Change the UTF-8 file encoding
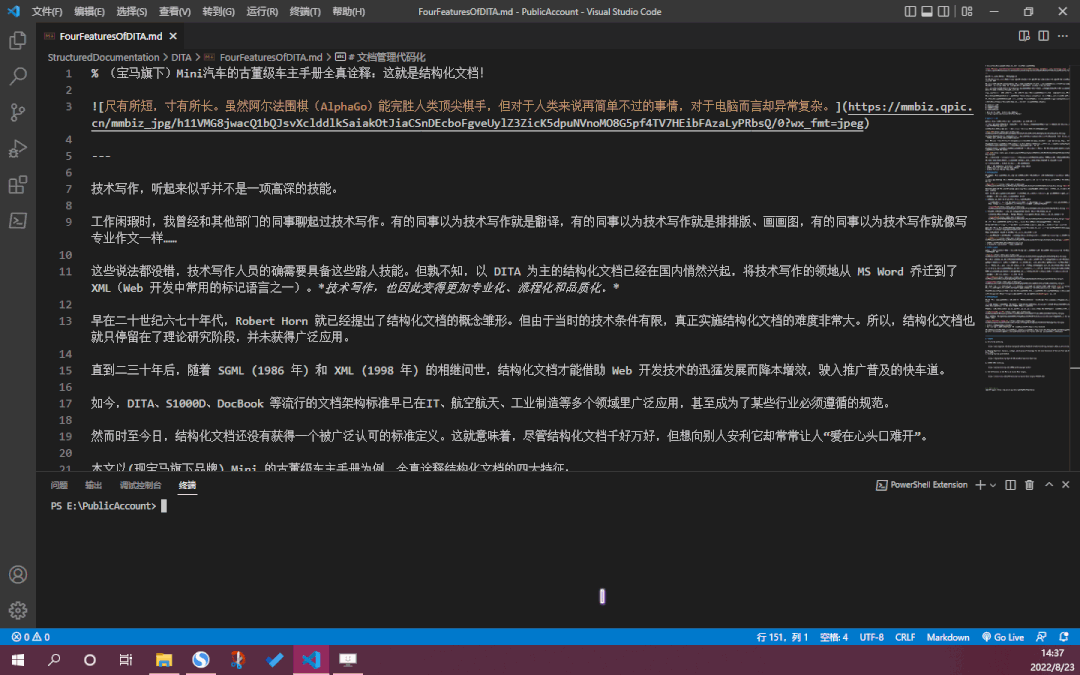Viewport: 1080px width, 675px height. coord(871,637)
